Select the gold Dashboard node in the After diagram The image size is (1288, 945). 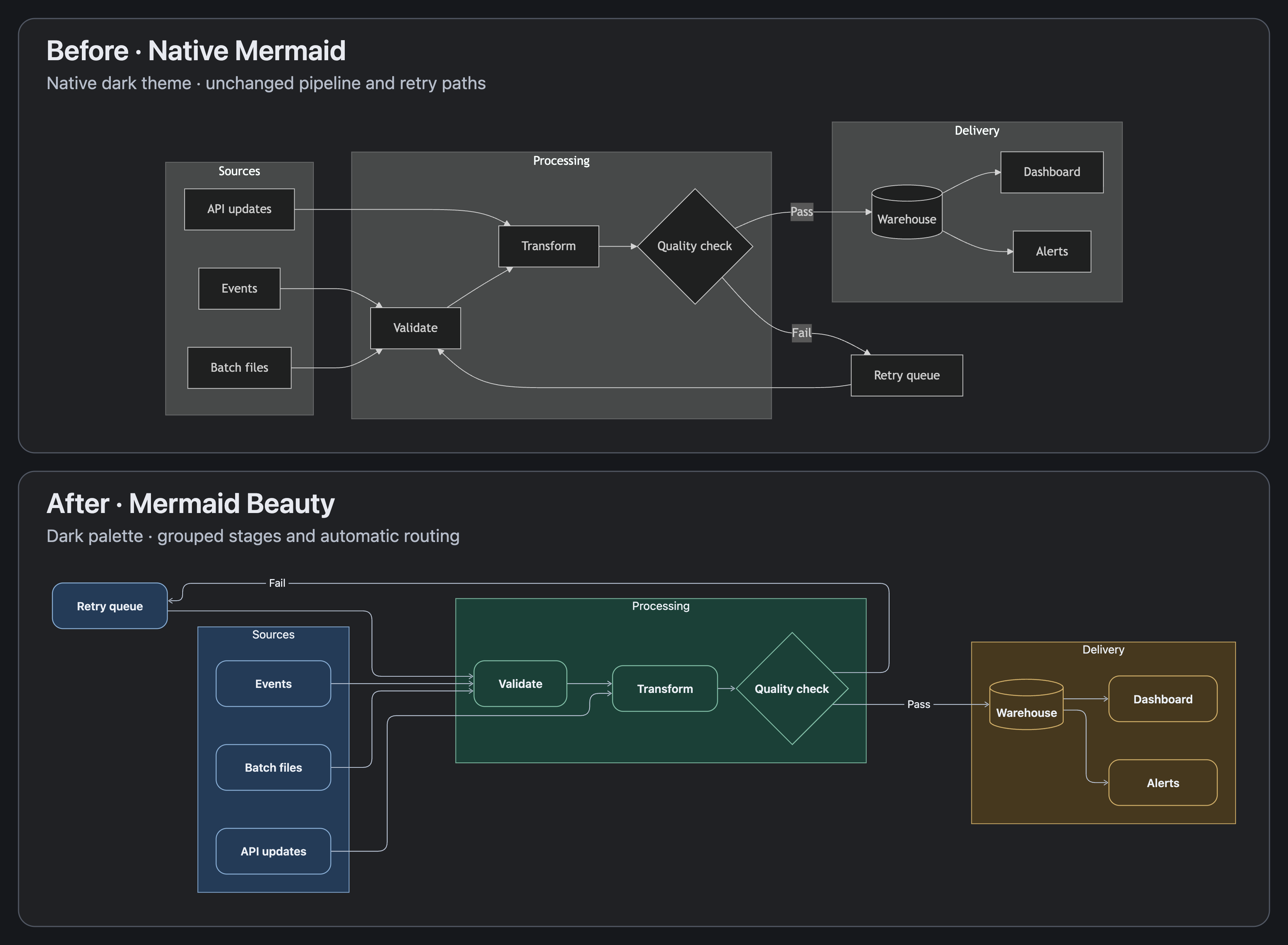[x=1163, y=699]
